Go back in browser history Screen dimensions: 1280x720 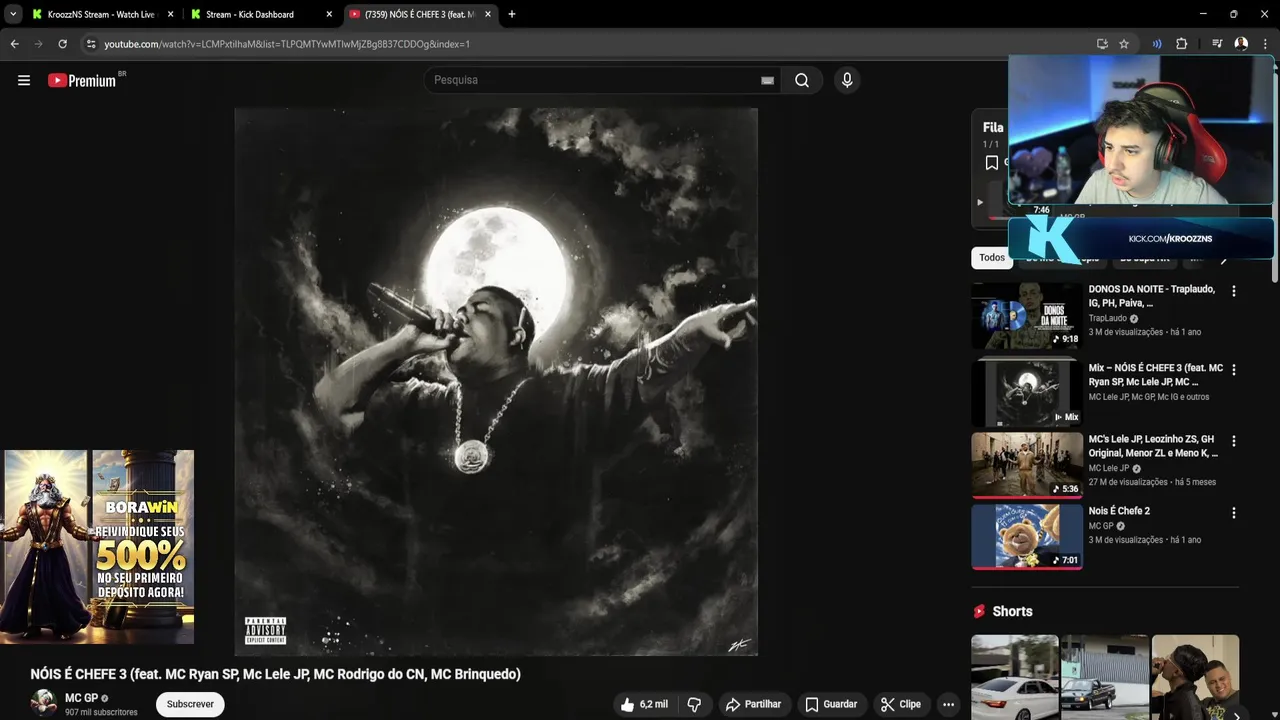(14, 44)
